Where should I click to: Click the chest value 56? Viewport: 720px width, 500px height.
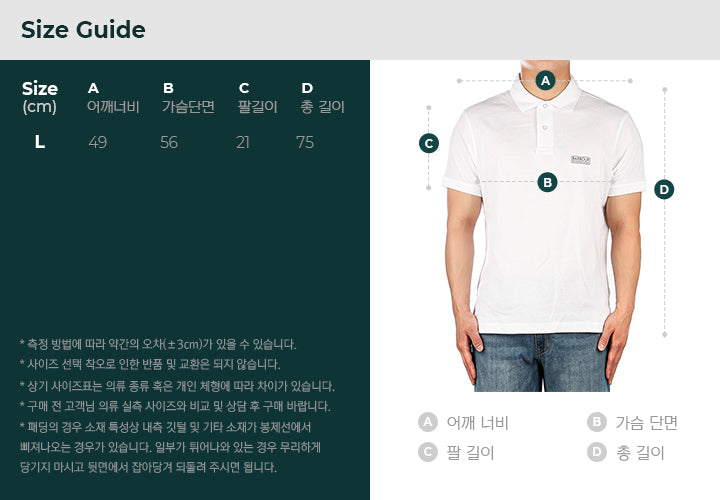[169, 142]
